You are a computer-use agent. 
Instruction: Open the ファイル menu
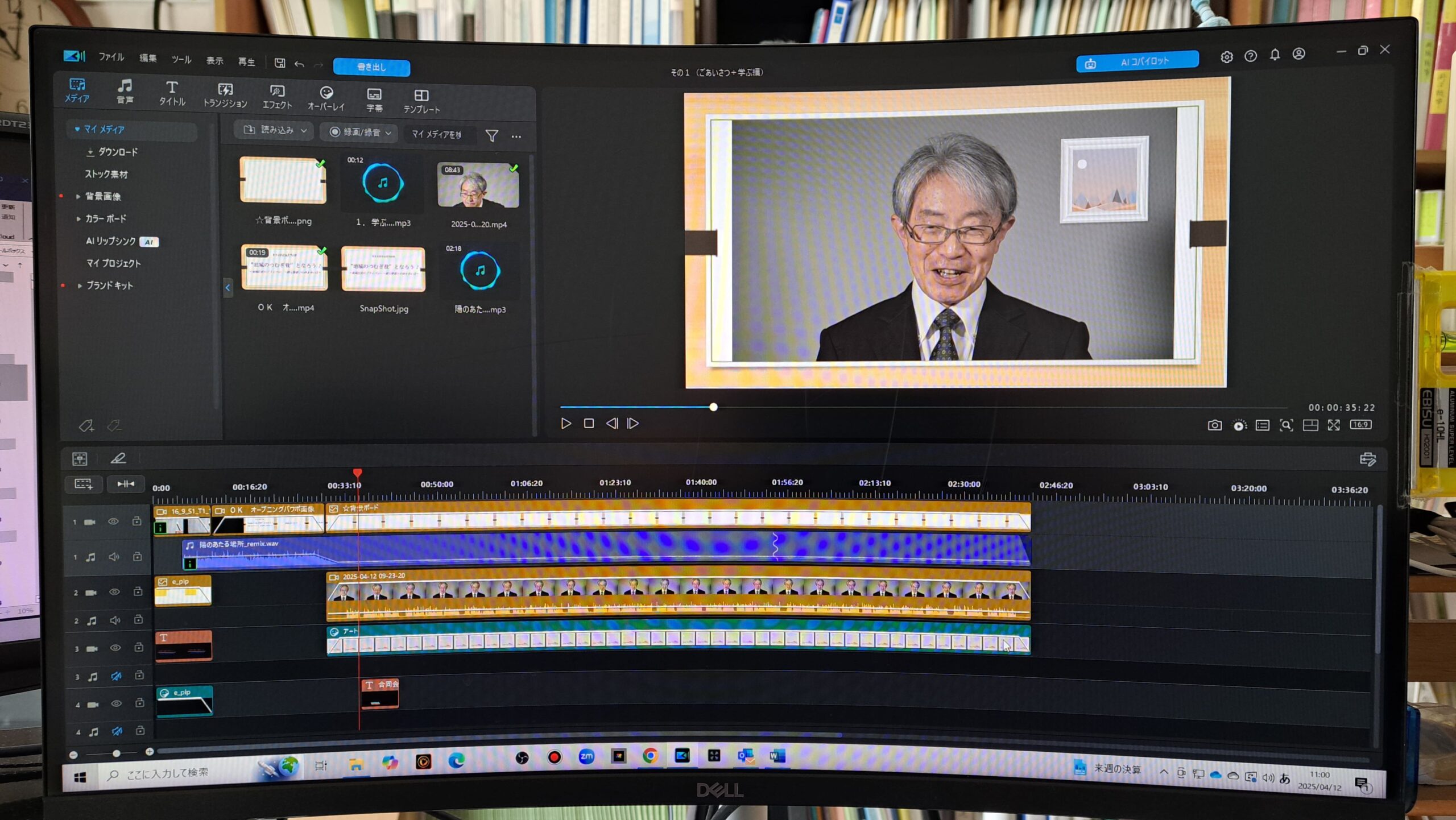[111, 57]
